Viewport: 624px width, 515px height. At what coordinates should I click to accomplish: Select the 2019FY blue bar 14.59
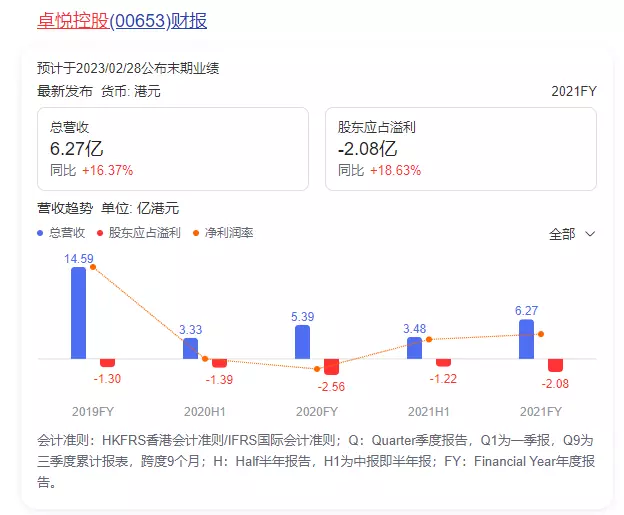click(78, 313)
